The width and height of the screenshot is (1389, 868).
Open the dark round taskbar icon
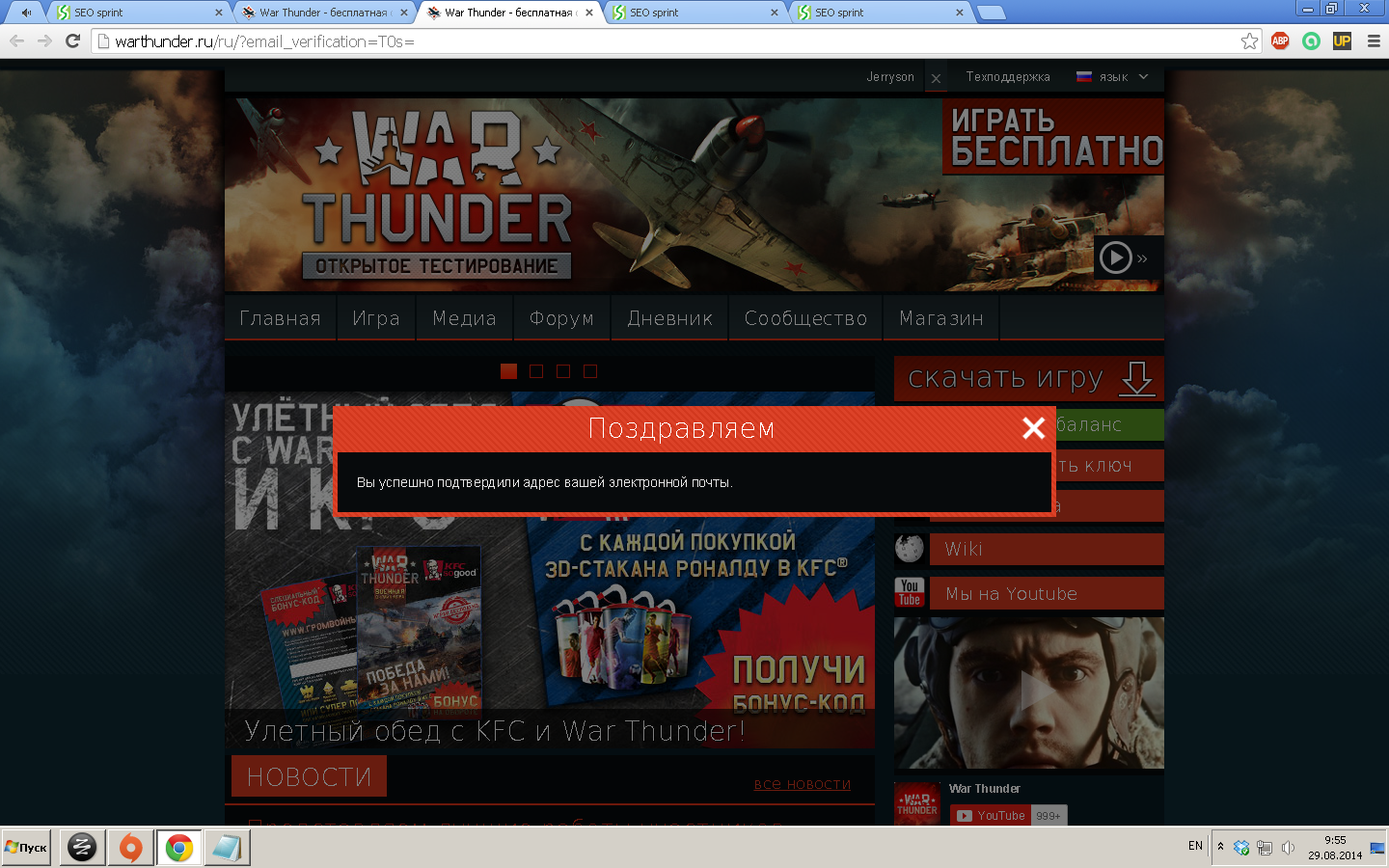[x=82, y=848]
